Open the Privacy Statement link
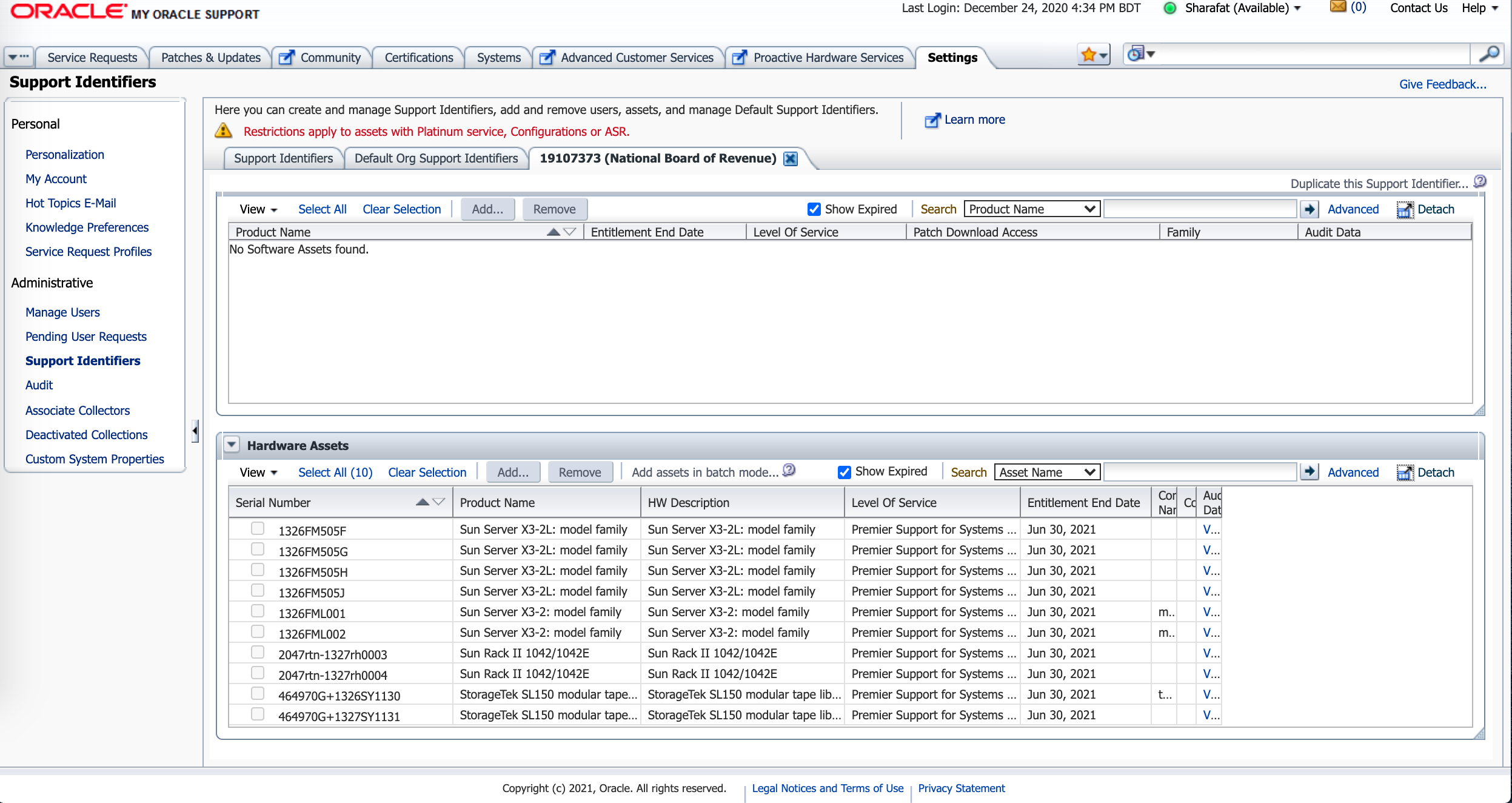 (961, 788)
